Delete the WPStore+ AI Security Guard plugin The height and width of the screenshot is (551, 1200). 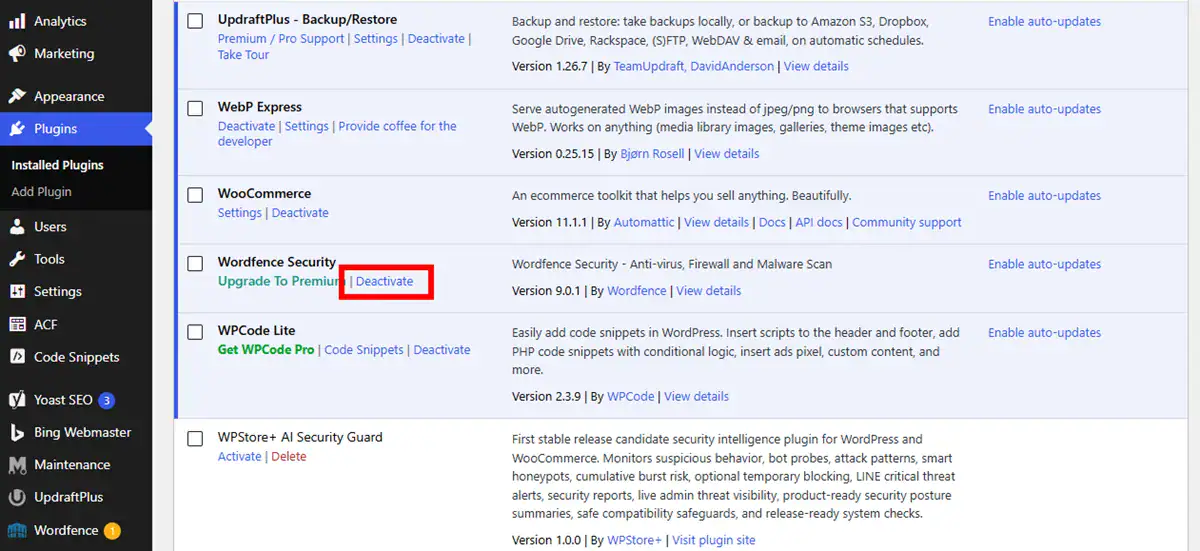(x=289, y=457)
